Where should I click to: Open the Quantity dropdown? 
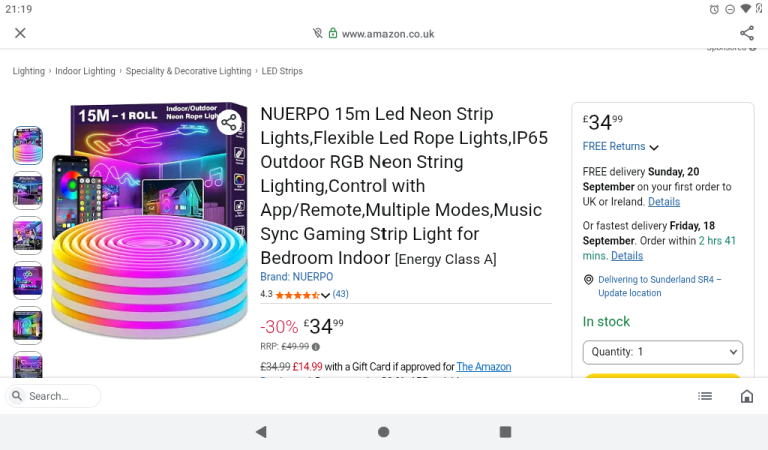662,352
